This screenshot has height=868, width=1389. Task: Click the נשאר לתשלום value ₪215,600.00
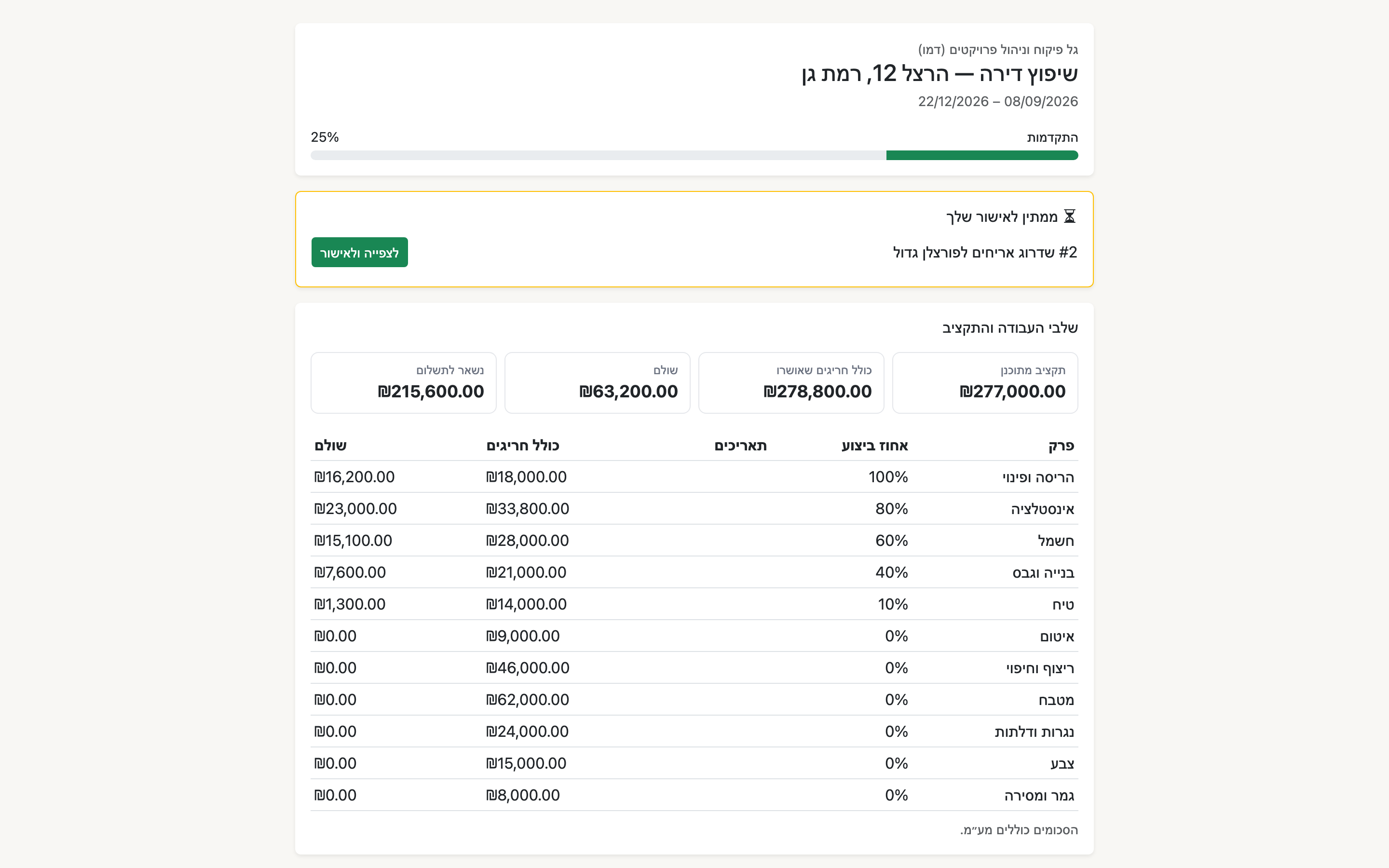click(431, 392)
